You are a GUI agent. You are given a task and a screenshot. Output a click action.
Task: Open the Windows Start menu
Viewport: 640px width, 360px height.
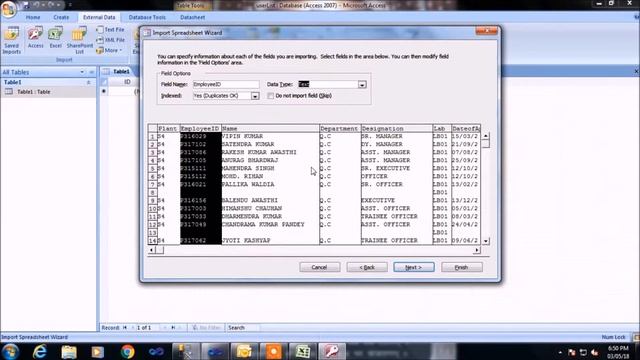click(10, 351)
